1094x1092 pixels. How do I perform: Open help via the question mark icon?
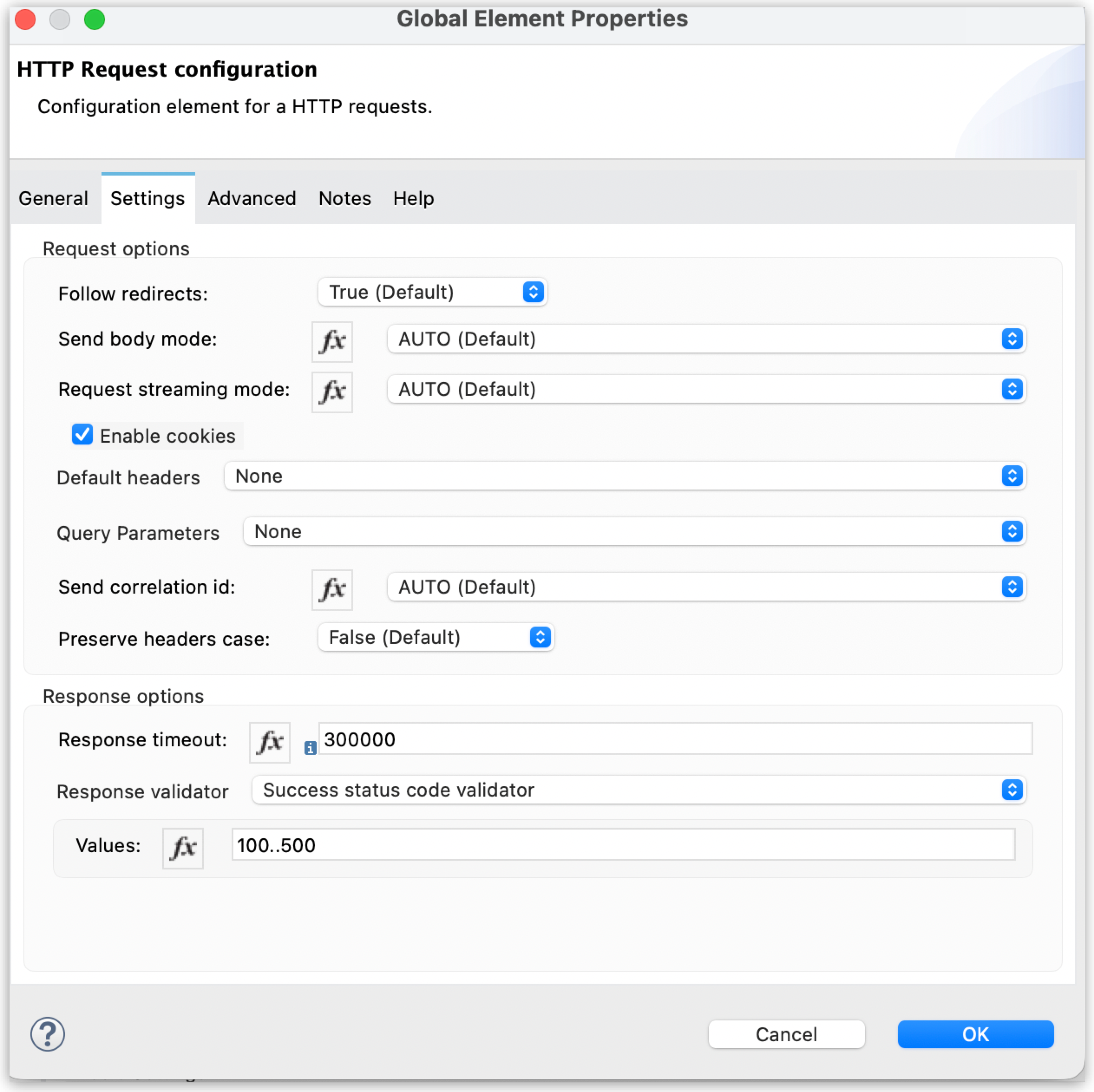pyautogui.click(x=48, y=1034)
